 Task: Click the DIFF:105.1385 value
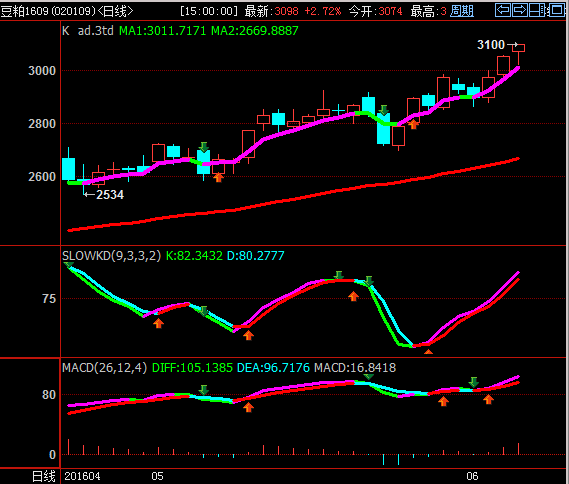pos(192,368)
